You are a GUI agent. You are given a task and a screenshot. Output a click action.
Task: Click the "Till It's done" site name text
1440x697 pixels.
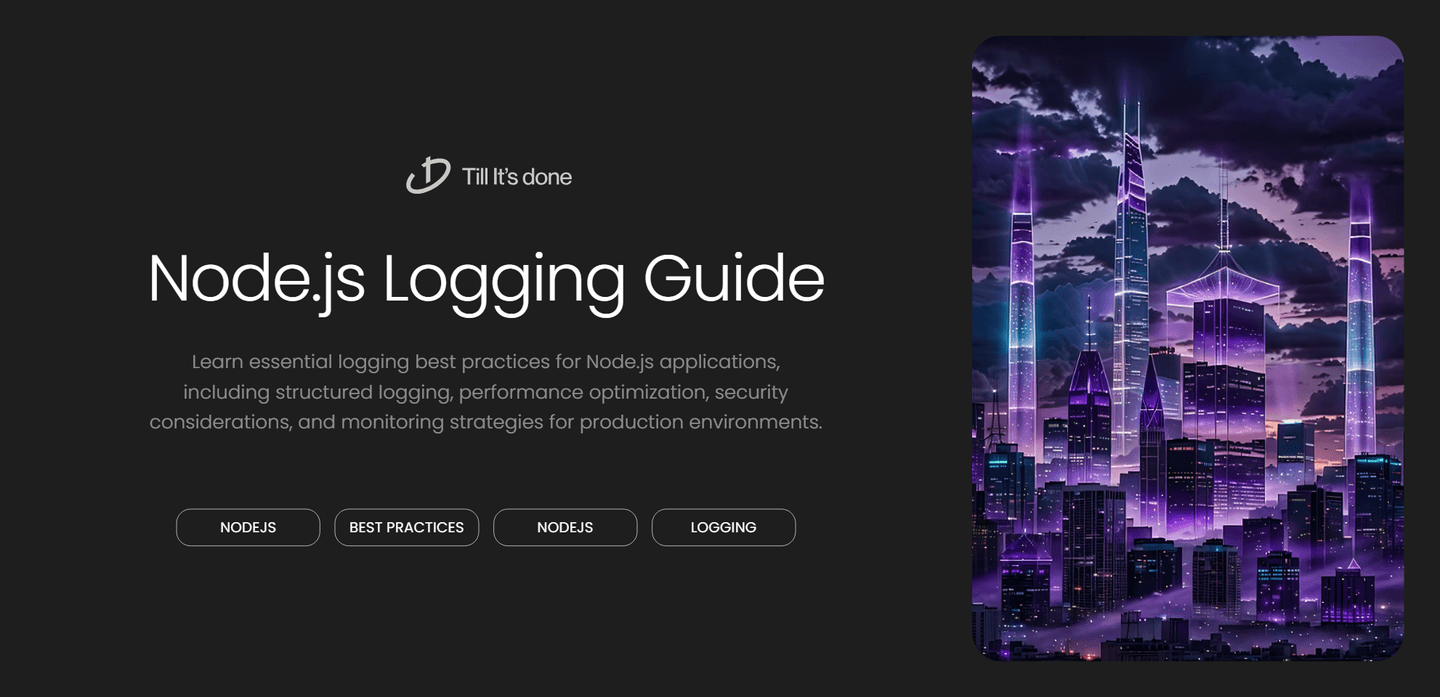(x=516, y=176)
